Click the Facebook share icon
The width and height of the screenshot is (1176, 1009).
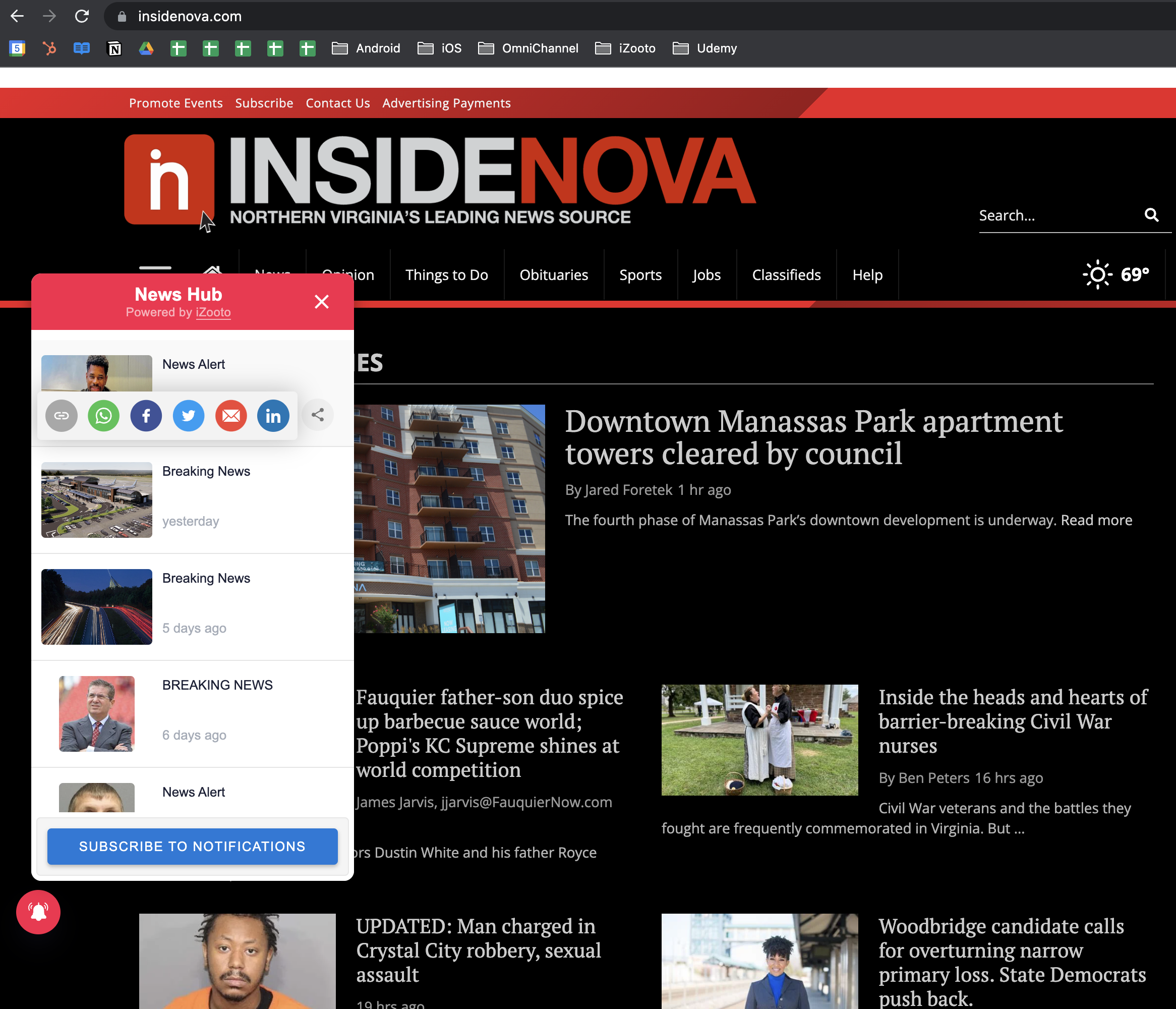(x=146, y=415)
